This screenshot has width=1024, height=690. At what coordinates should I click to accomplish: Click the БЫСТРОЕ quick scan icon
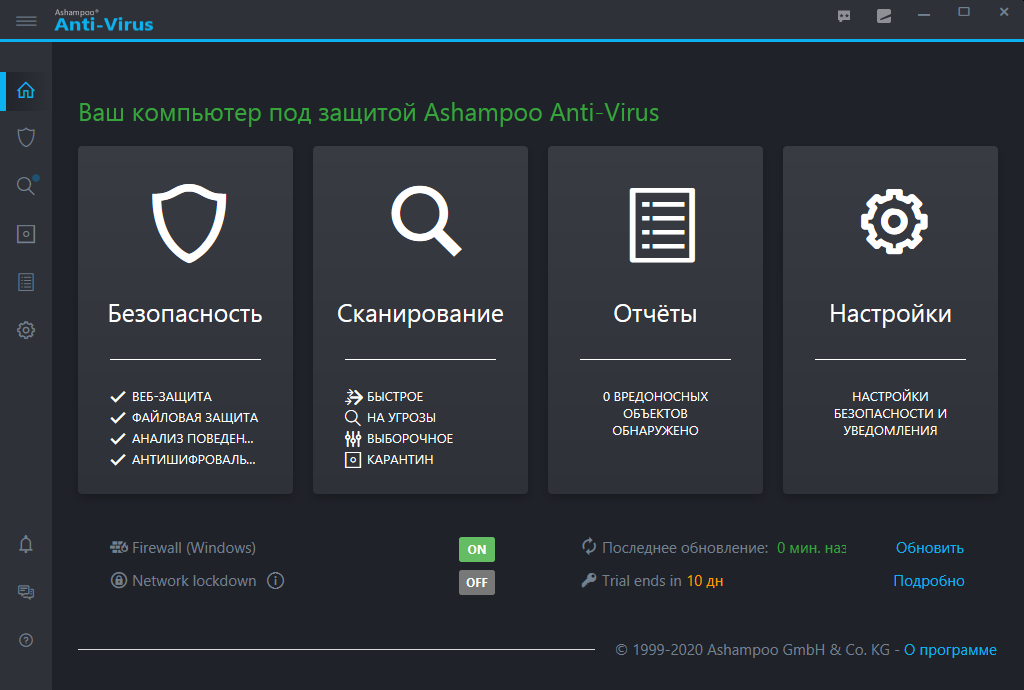pyautogui.click(x=353, y=396)
